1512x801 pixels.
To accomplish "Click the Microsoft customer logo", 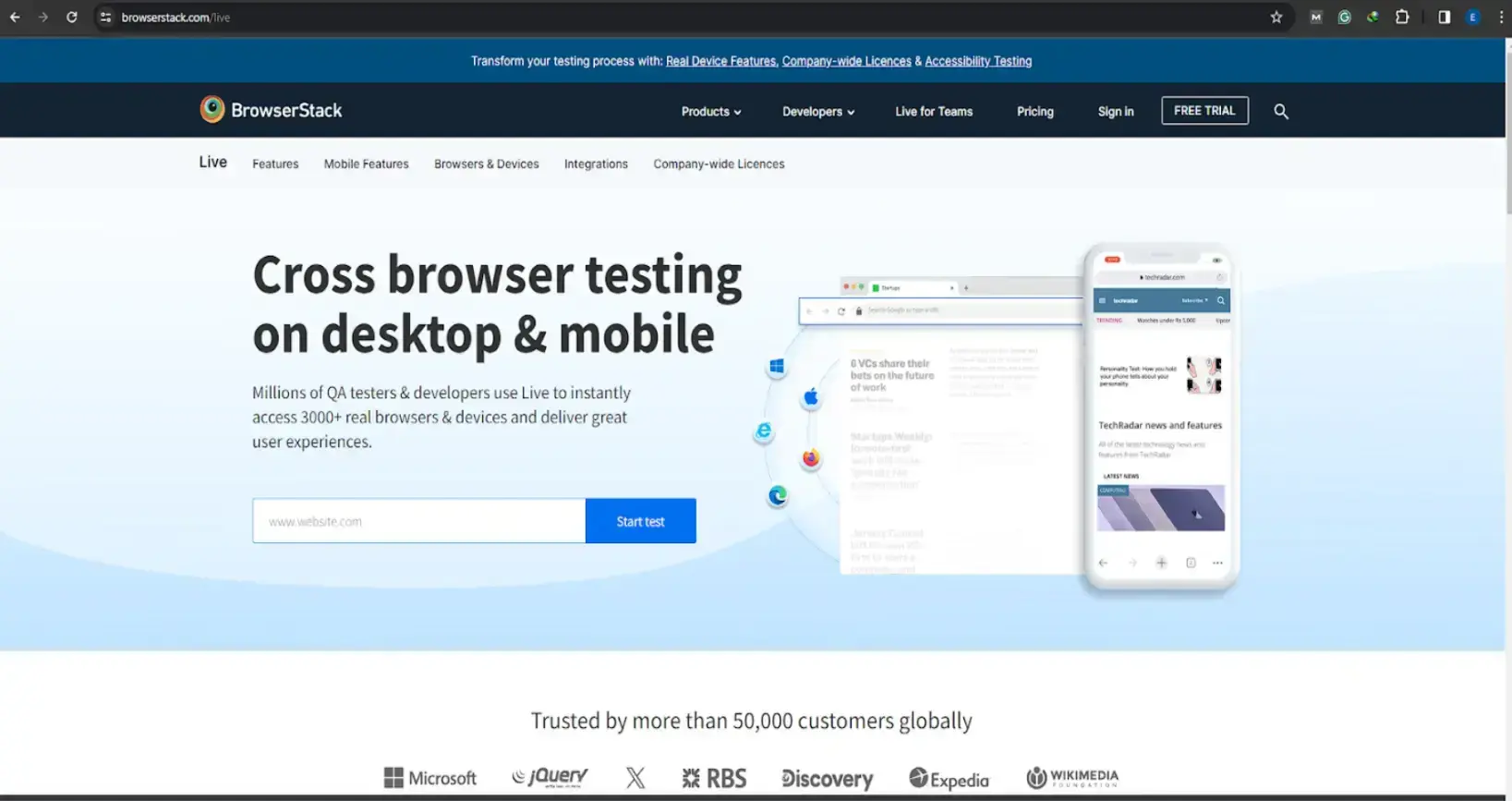I will pos(430,778).
